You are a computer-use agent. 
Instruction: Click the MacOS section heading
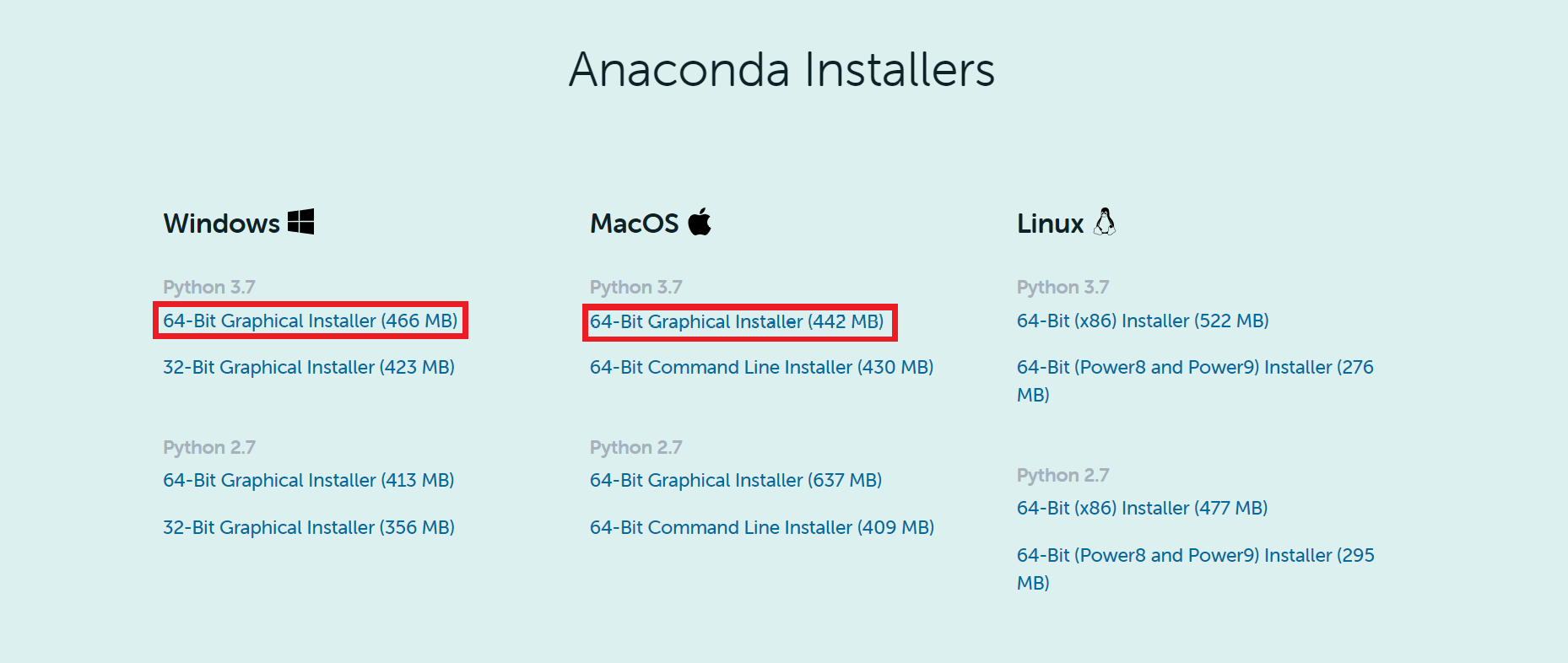[634, 223]
